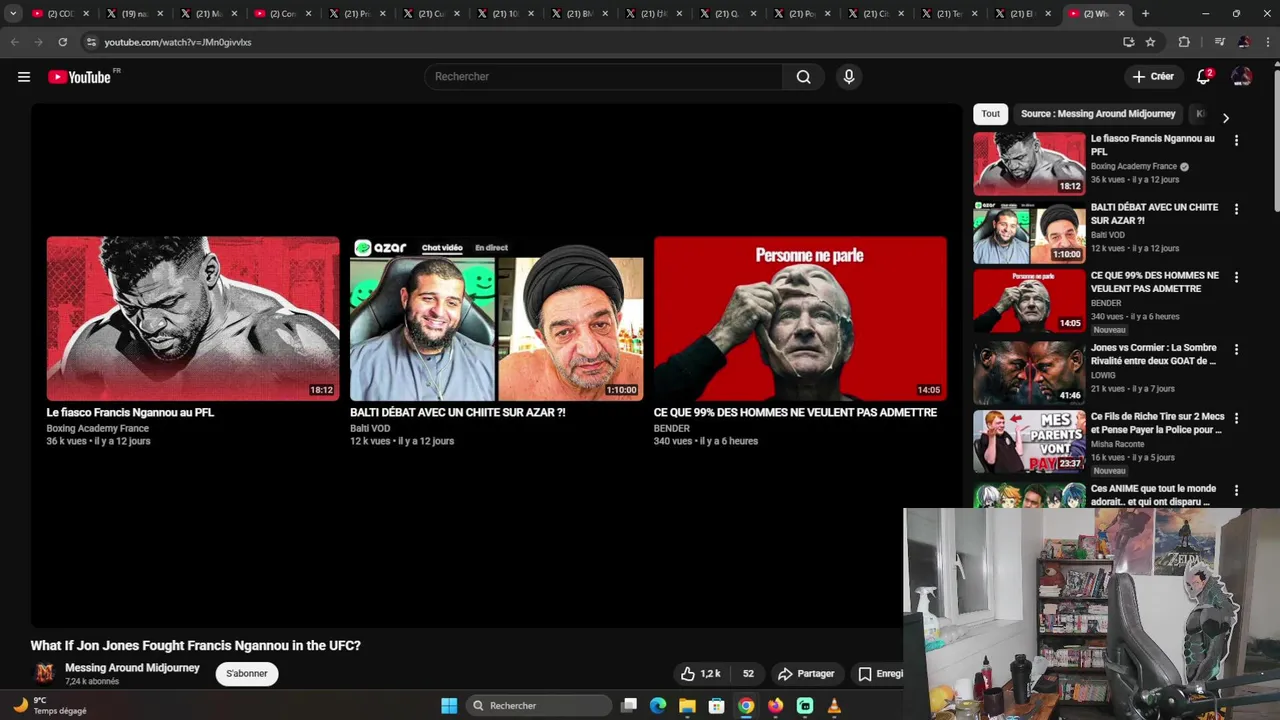
Task: Click video title What If Jon Jones Fought Francis Ngannou
Action: 196,646
